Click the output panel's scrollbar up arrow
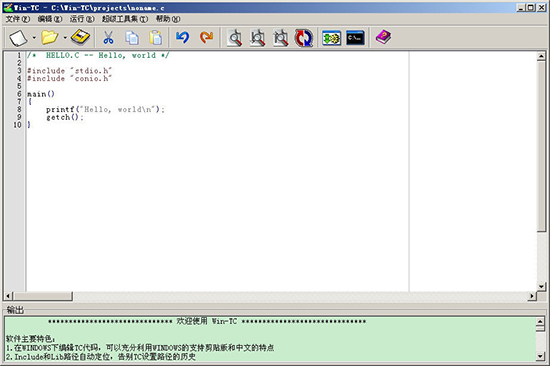The image size is (550, 366). 541,321
